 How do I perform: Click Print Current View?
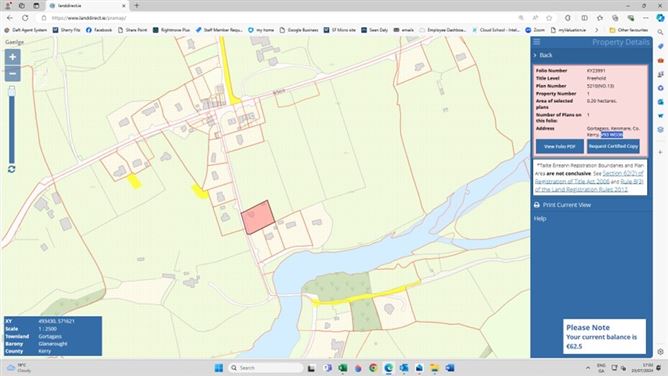567,205
